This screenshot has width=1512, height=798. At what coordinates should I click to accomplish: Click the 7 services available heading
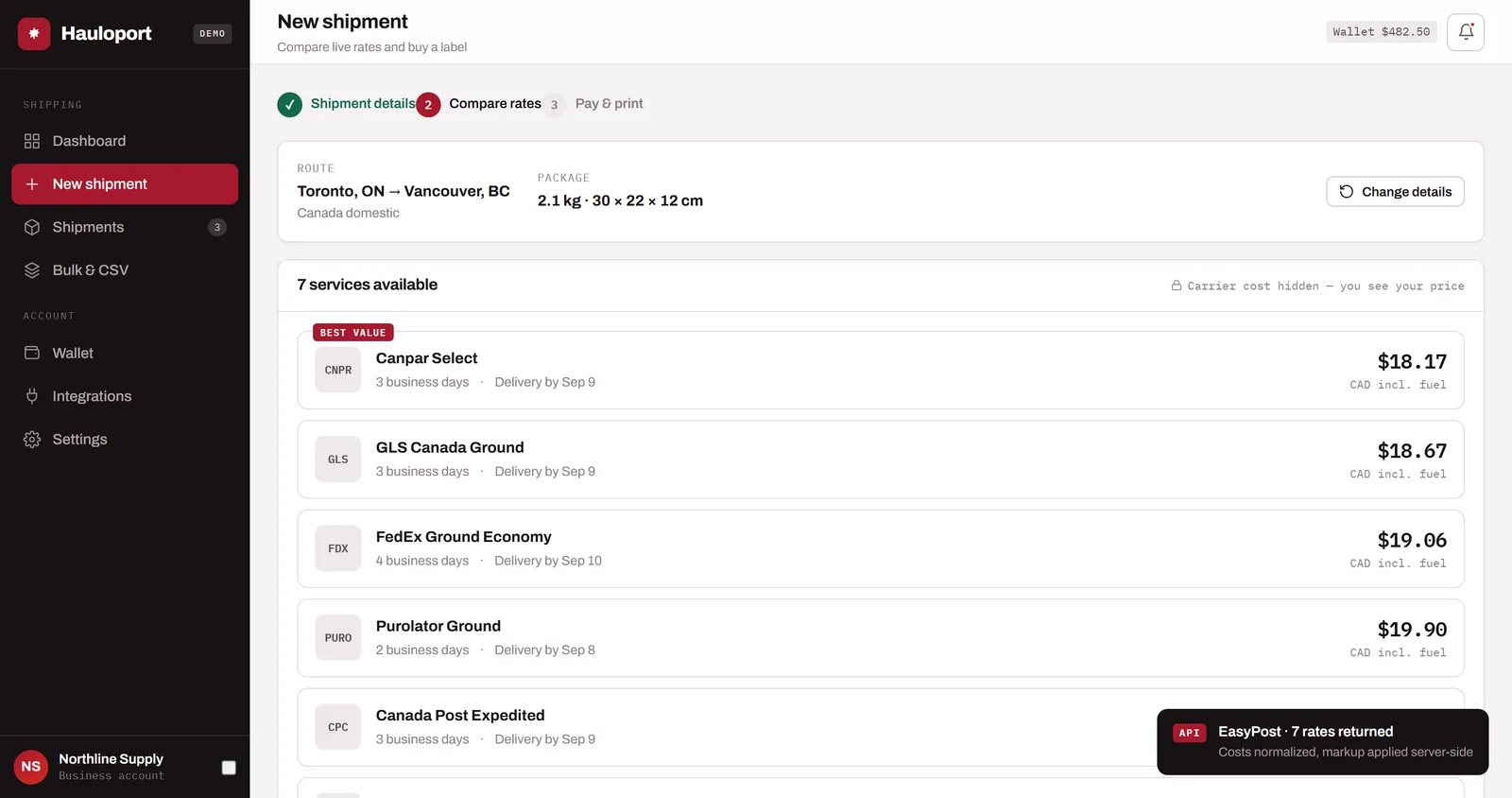[x=368, y=285]
